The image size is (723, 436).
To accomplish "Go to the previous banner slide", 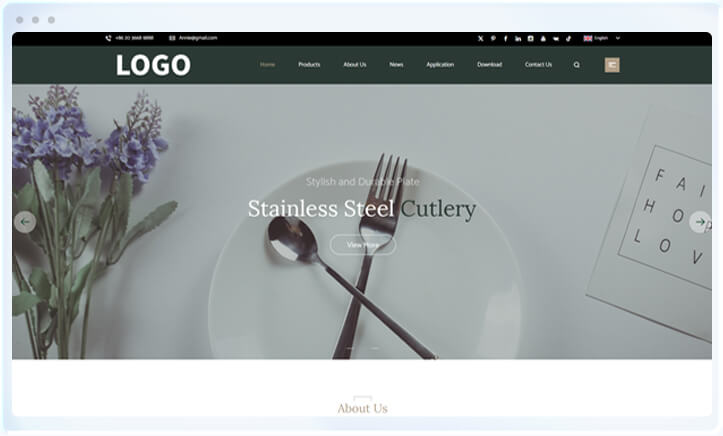I will tap(25, 222).
